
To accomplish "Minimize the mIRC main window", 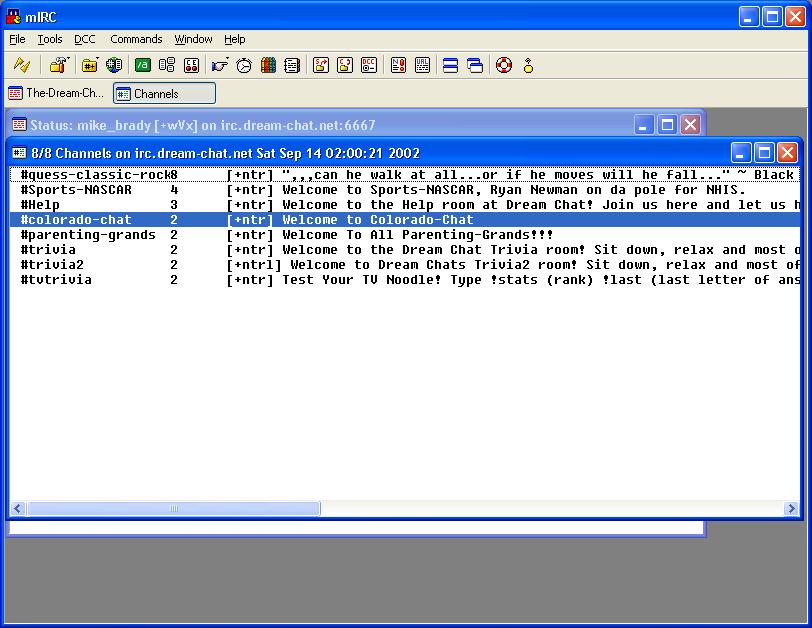I will tap(748, 17).
